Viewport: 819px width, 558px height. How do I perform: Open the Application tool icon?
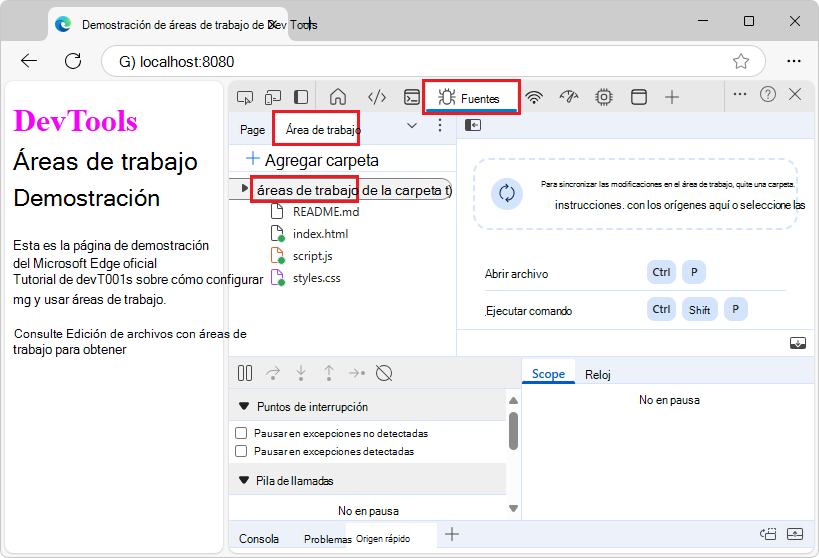point(639,97)
